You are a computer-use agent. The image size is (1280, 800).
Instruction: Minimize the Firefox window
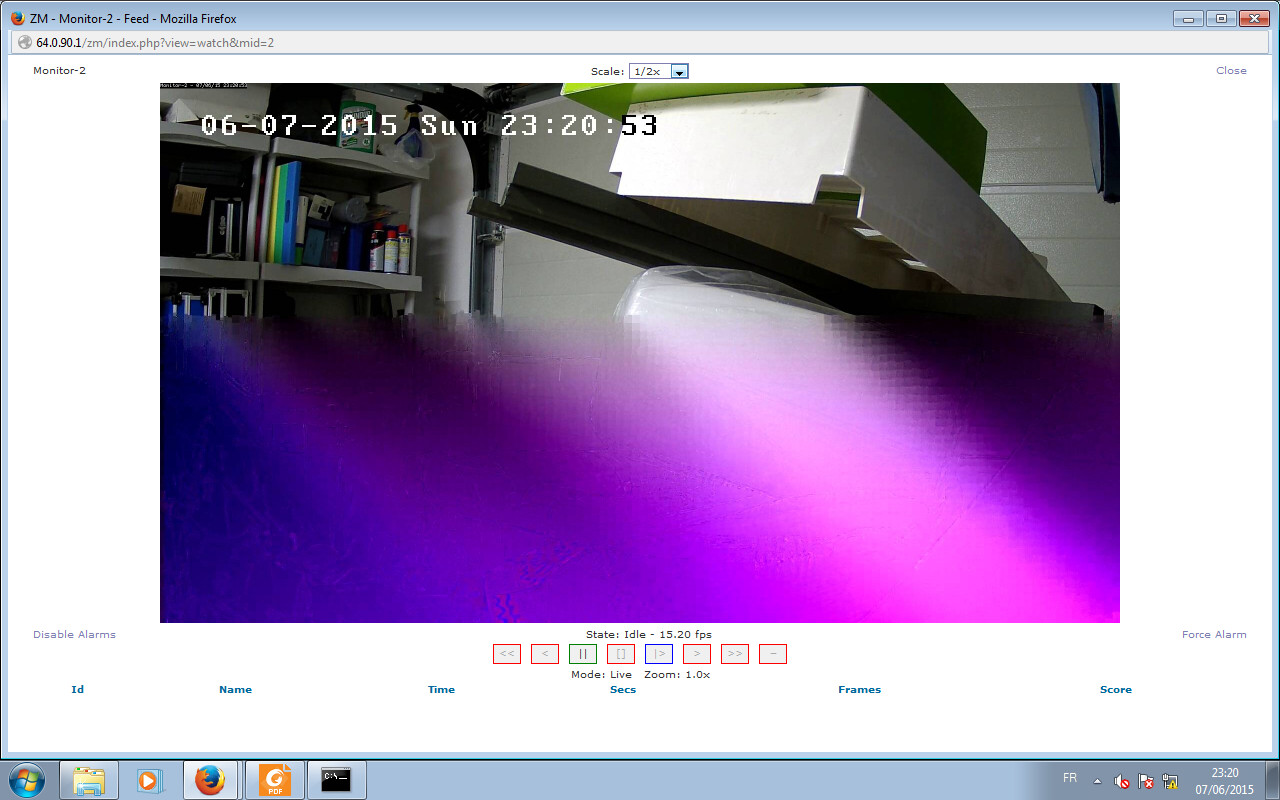pos(1188,18)
